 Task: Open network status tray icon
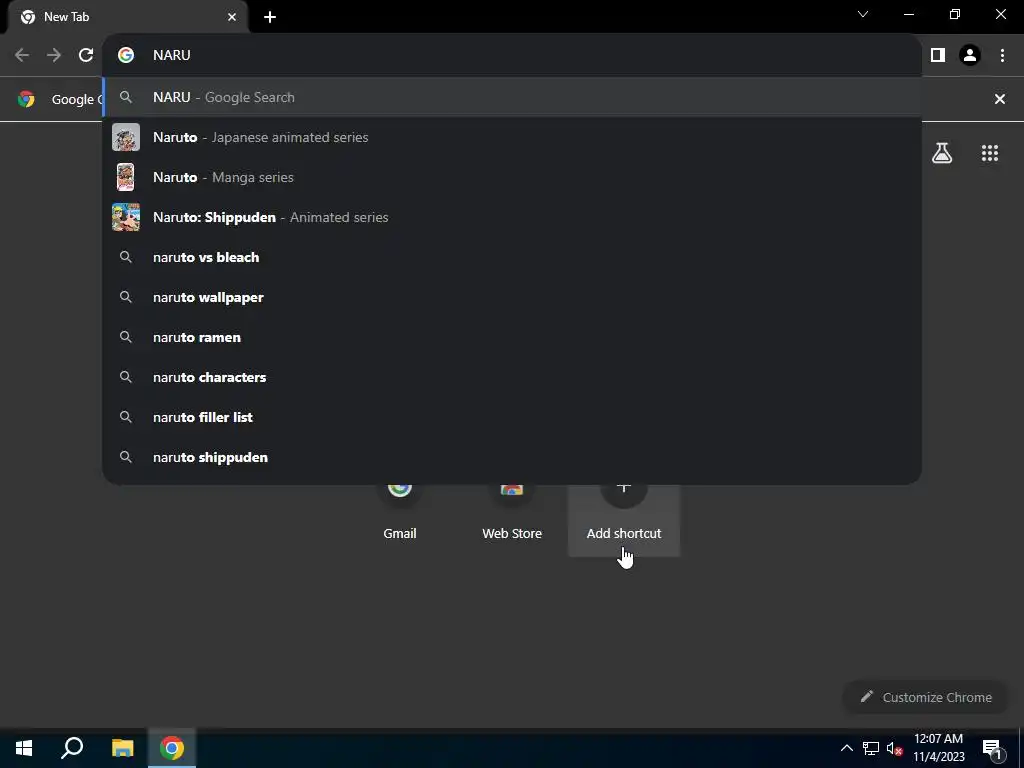coord(871,748)
